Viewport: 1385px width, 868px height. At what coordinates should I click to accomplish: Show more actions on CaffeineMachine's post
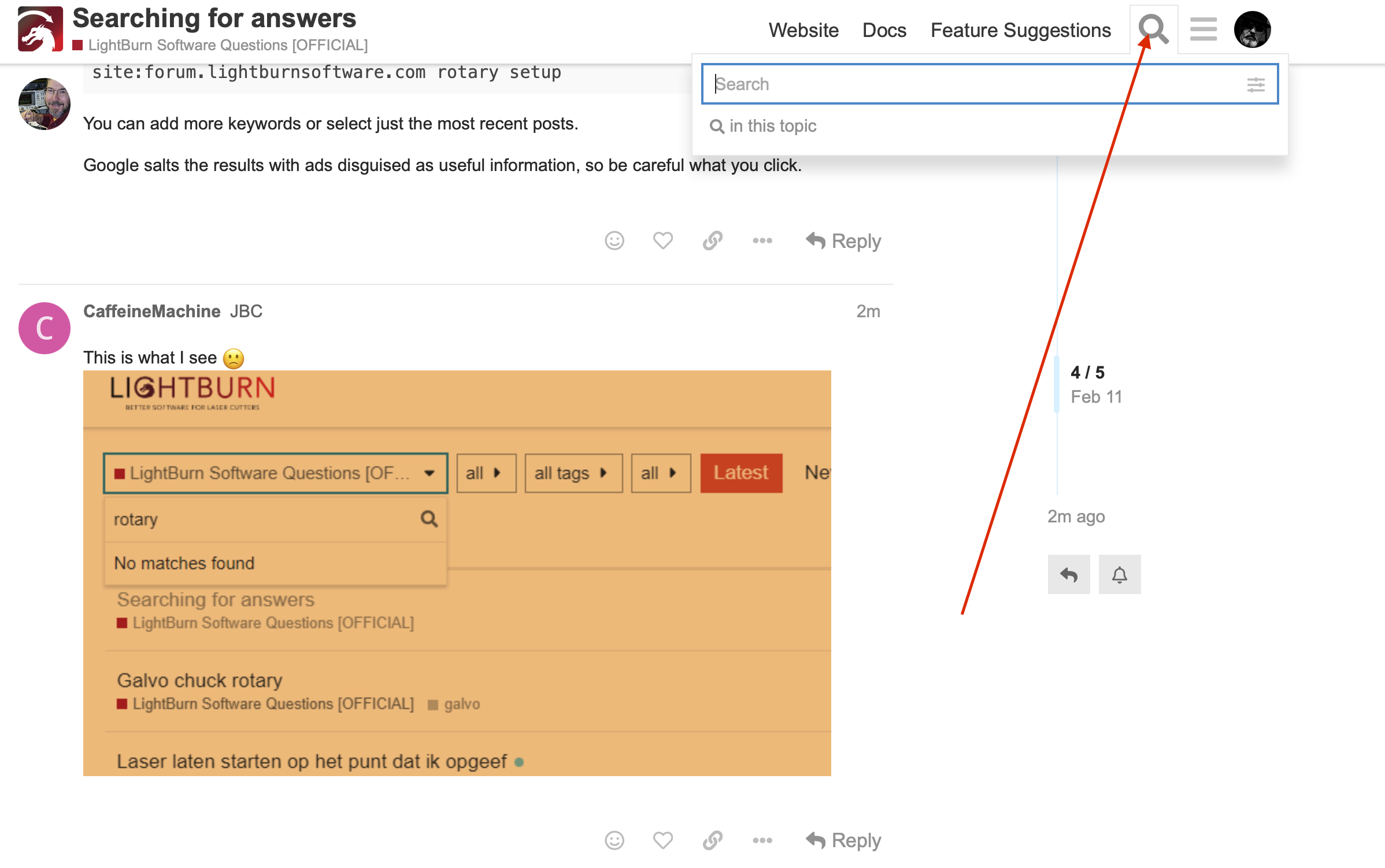762,840
